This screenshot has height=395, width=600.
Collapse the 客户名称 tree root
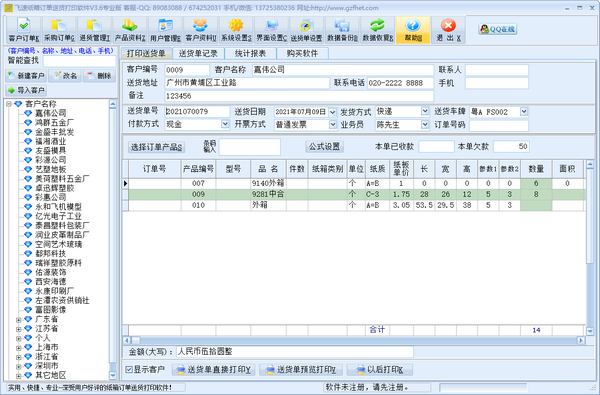tap(9, 104)
